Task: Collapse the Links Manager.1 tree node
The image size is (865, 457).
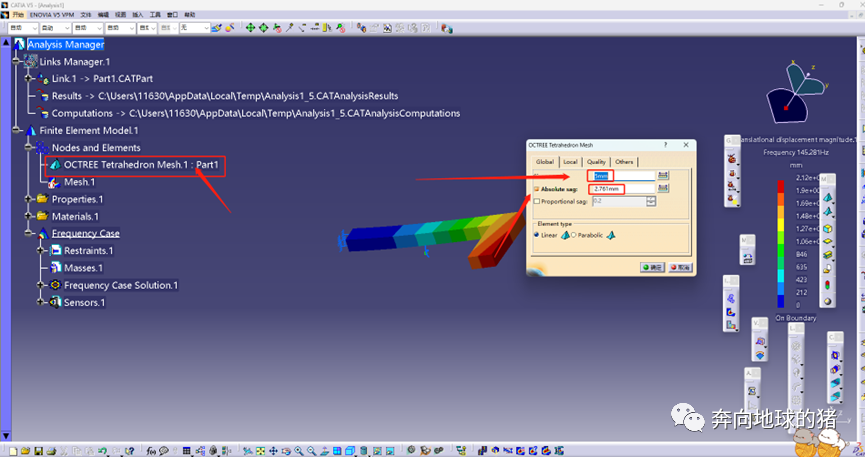Action: coord(17,61)
